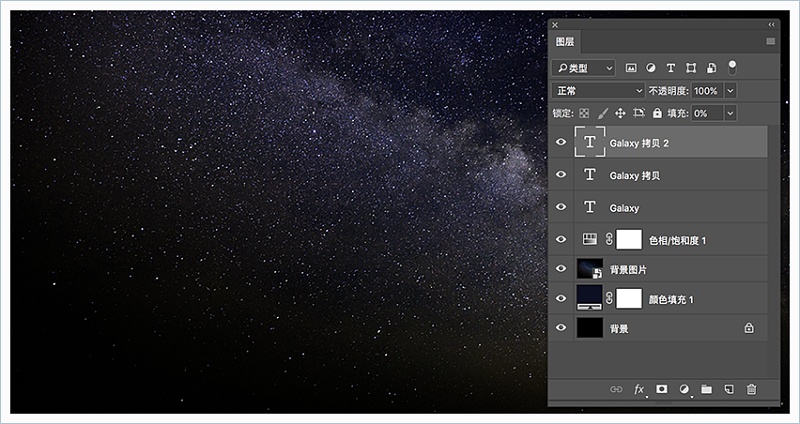
Task: Open the Layers panel flyout menu
Action: click(770, 42)
